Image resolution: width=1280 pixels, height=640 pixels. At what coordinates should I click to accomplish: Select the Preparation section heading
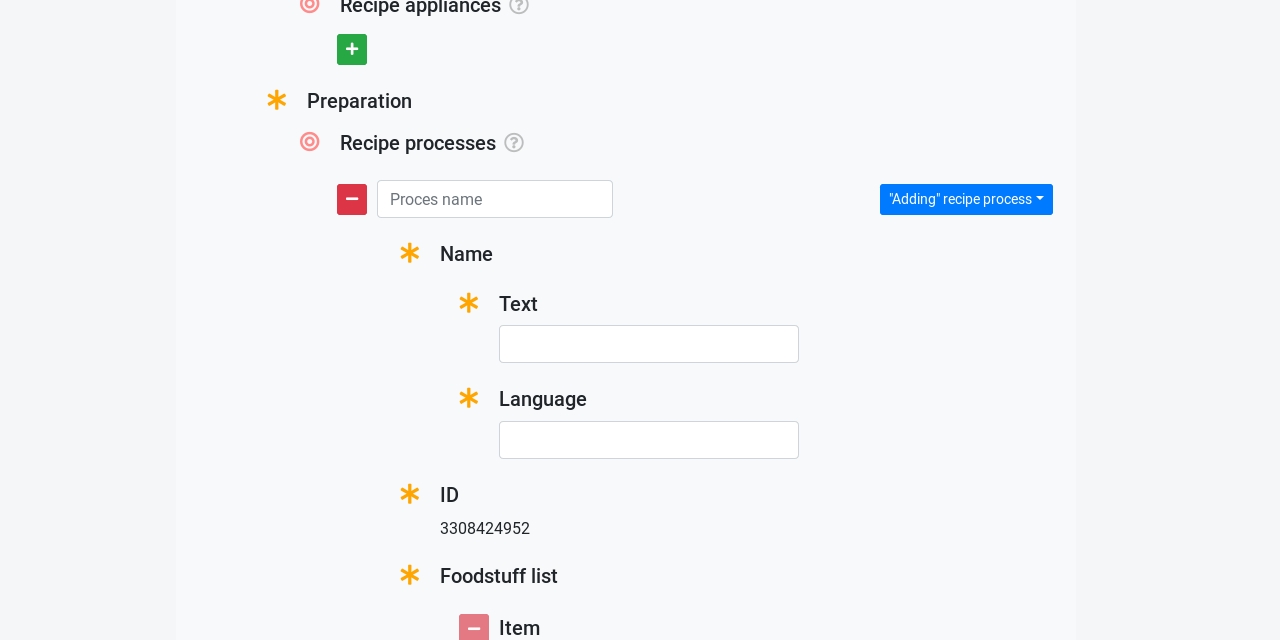(x=359, y=100)
